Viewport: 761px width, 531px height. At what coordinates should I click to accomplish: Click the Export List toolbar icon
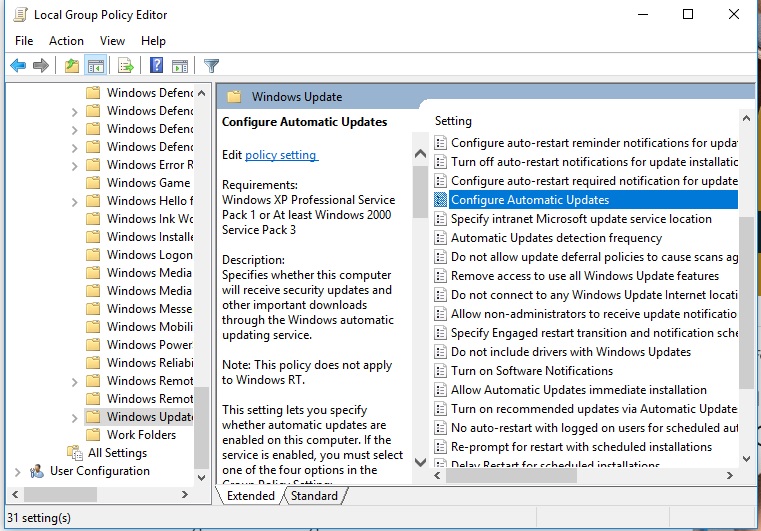(x=126, y=66)
